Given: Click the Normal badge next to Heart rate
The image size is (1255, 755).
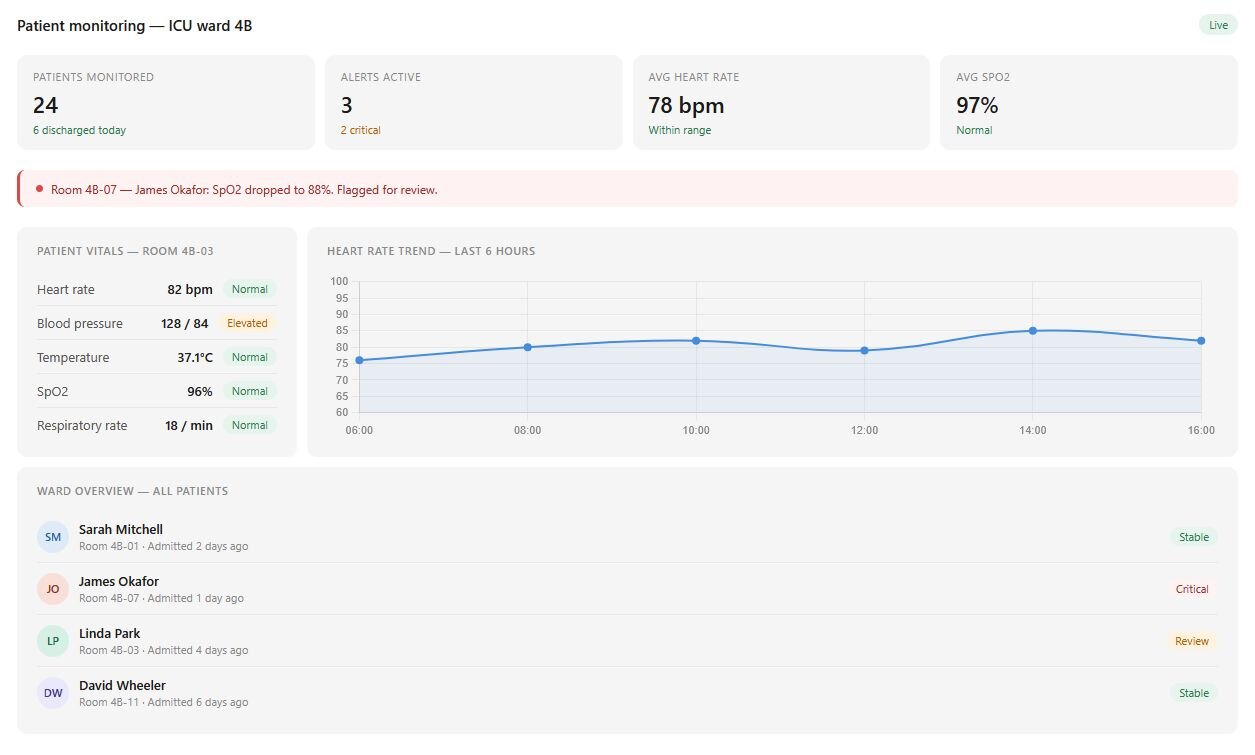Looking at the screenshot, I should pos(250,289).
